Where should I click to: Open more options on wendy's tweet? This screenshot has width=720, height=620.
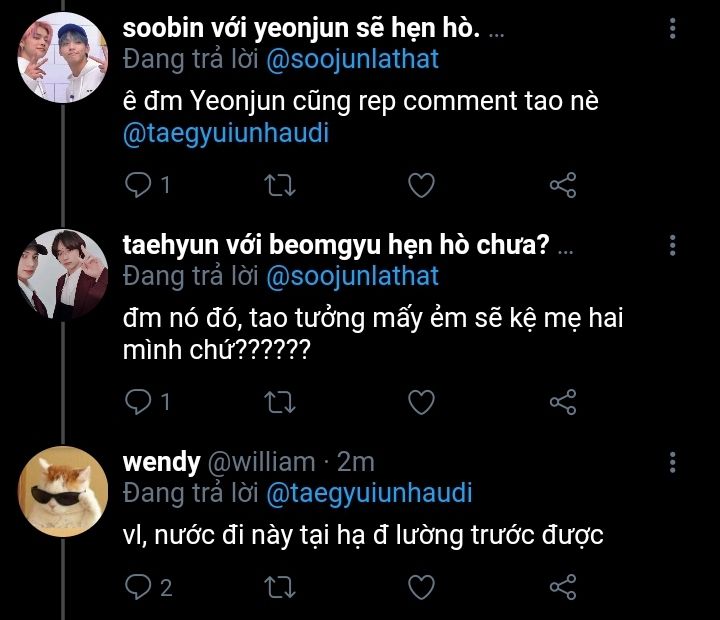673,461
